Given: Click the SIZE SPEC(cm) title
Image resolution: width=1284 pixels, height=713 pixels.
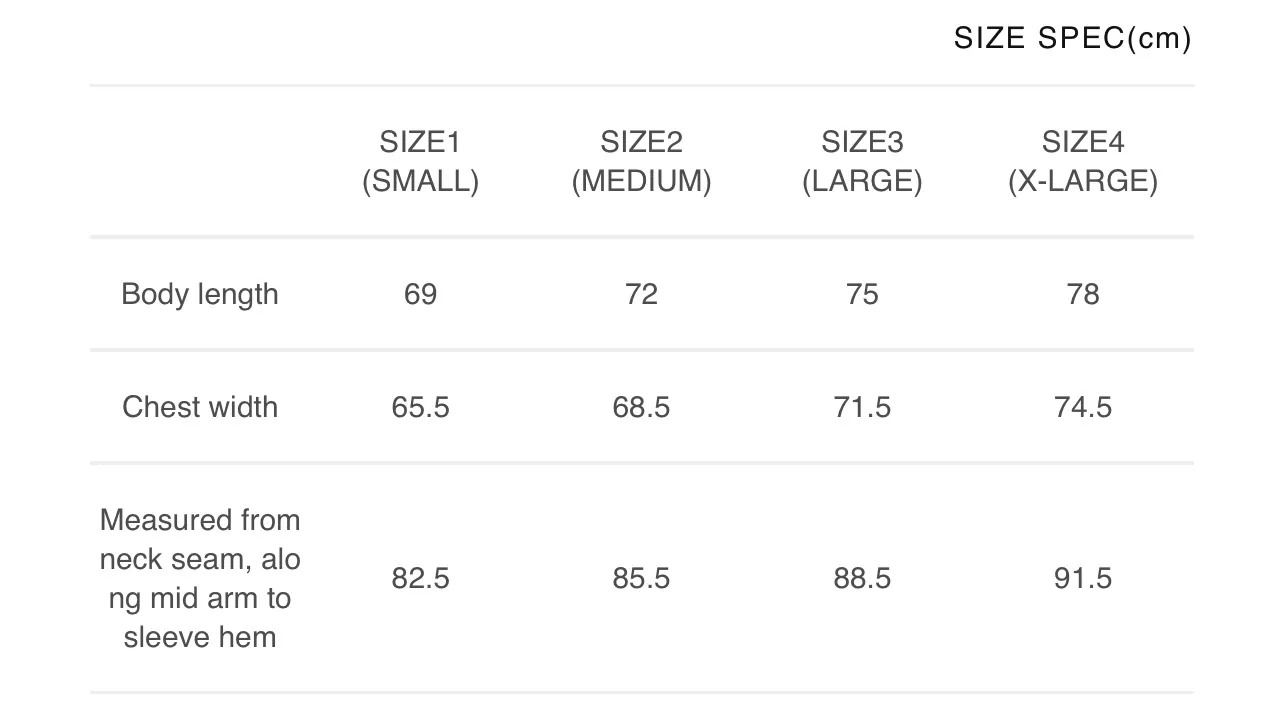Looking at the screenshot, I should click(1072, 39).
